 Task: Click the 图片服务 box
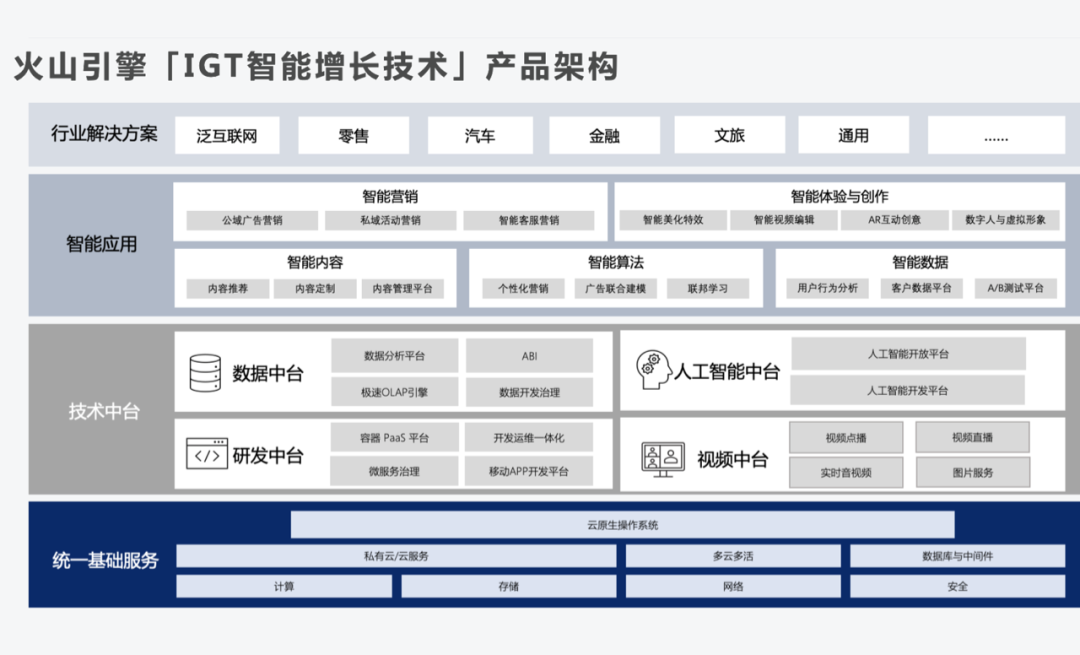973,472
